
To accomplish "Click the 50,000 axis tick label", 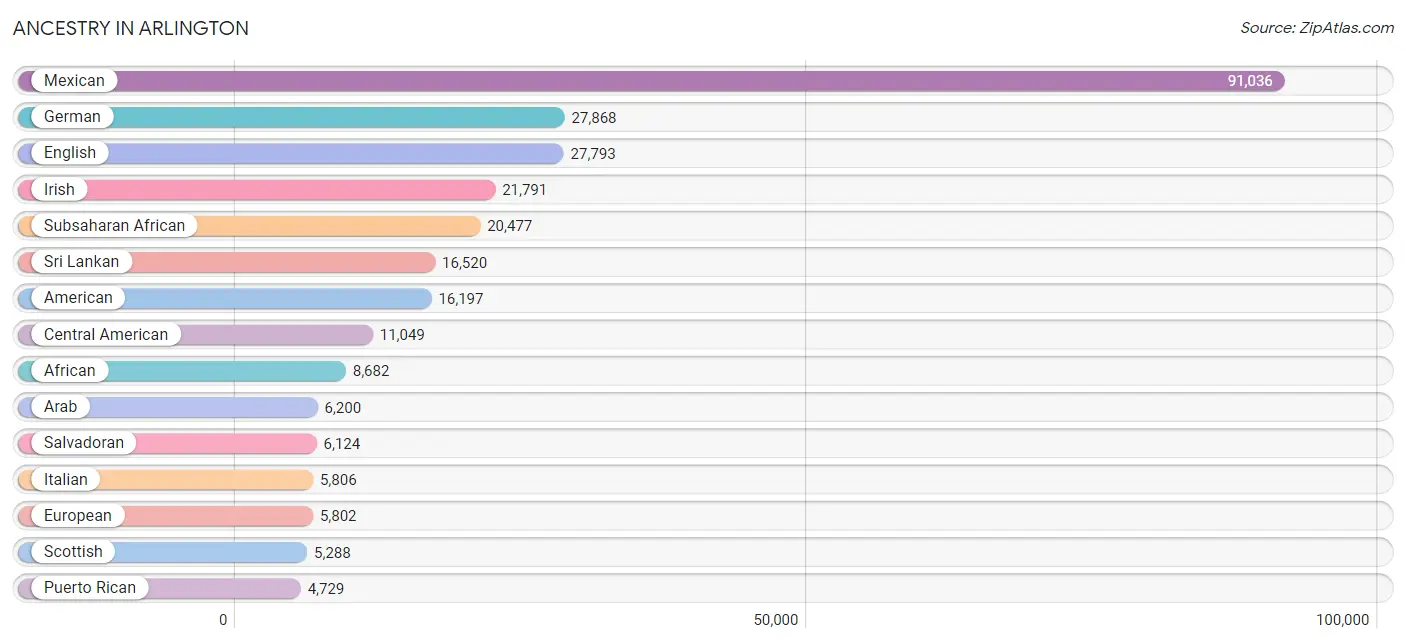I will [776, 620].
